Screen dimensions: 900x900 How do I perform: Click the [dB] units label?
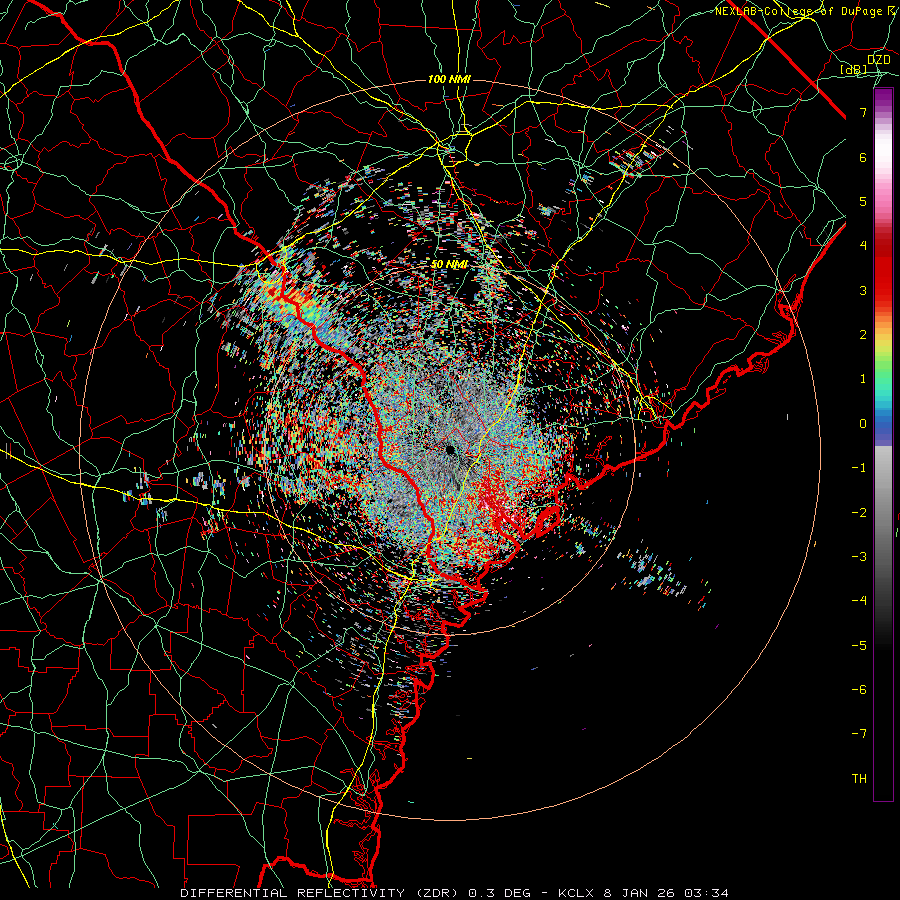(853, 69)
